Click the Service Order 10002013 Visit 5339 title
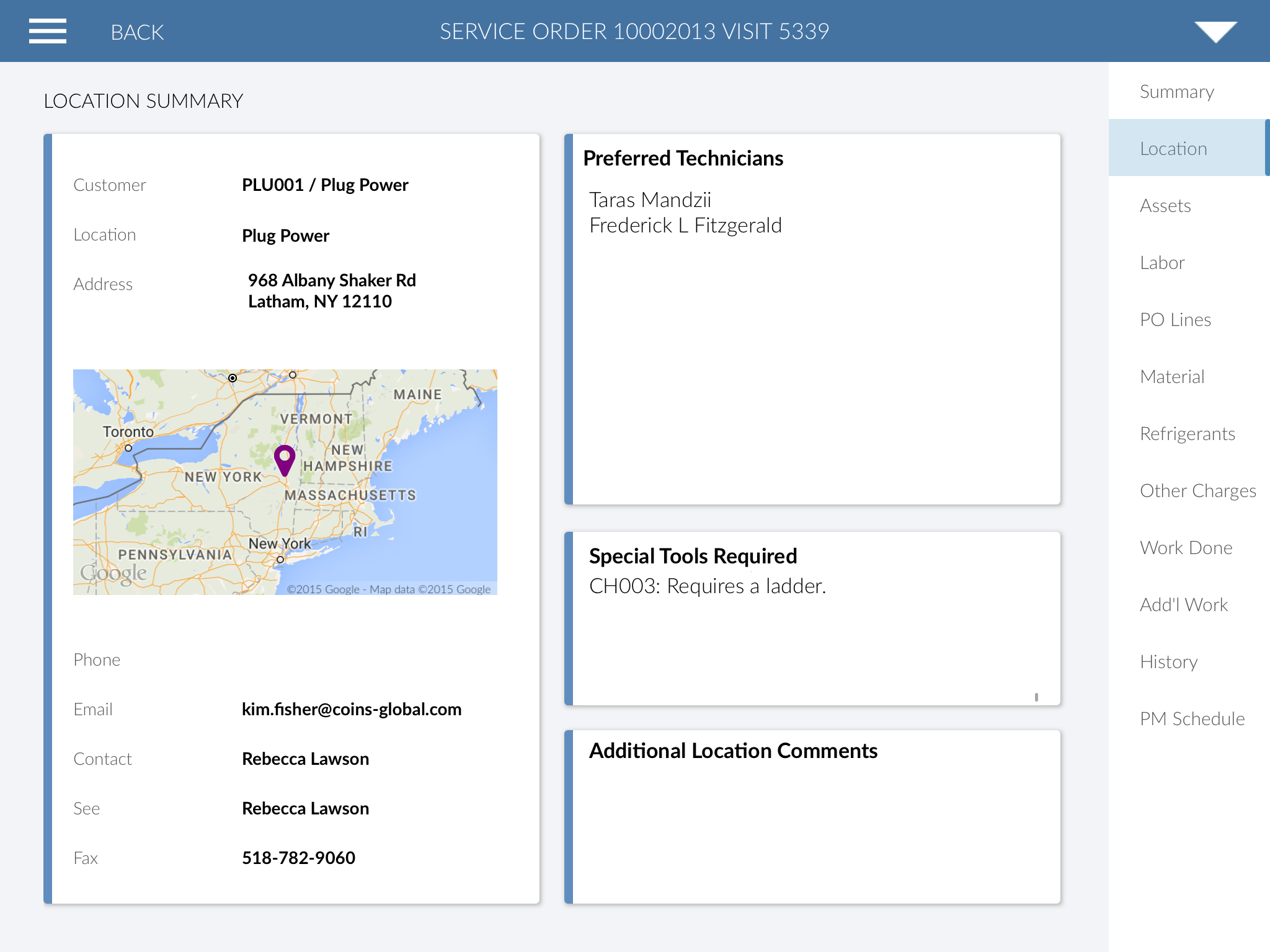Screen dimensions: 1270x952 pyautogui.click(x=634, y=32)
